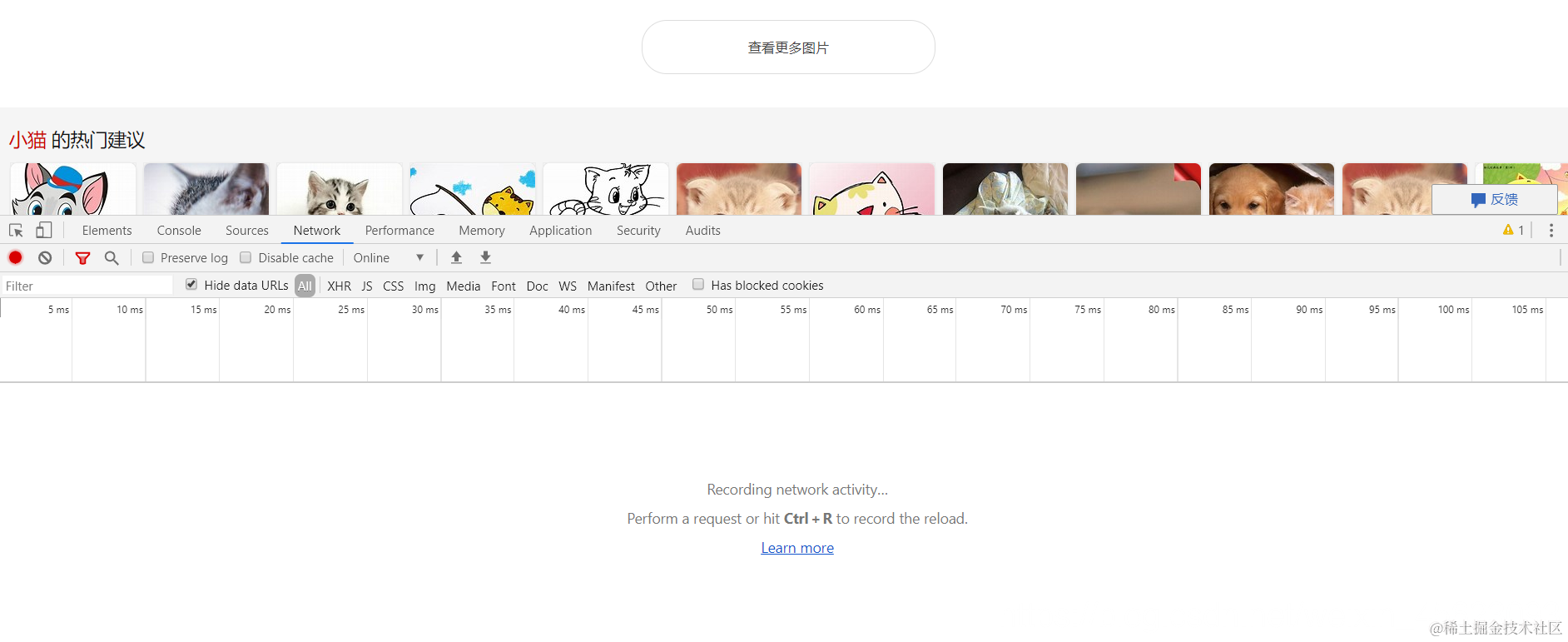The width and height of the screenshot is (1568, 642).
Task: Open the Sources tab
Action: click(x=247, y=231)
